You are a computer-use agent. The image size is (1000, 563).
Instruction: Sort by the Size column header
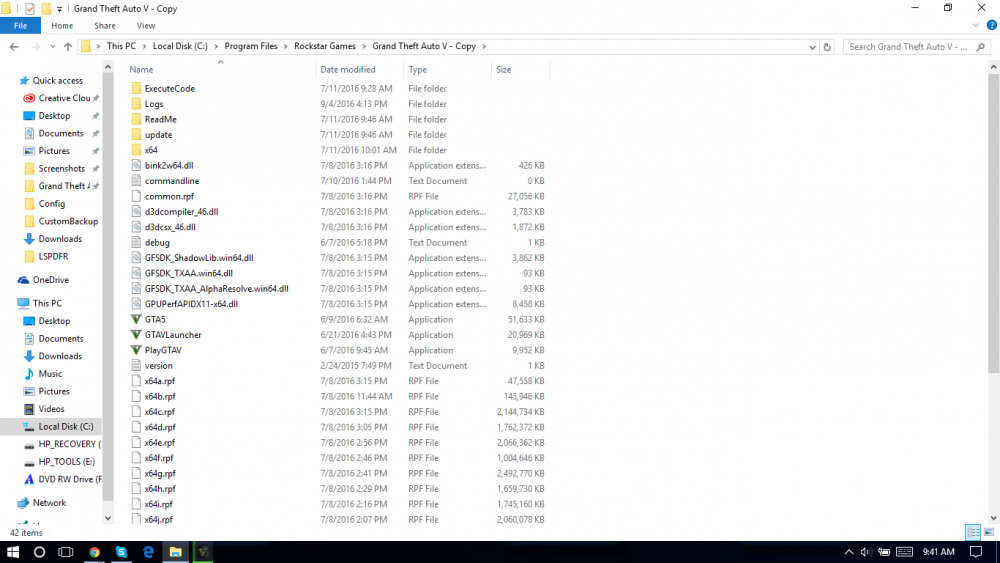520,69
